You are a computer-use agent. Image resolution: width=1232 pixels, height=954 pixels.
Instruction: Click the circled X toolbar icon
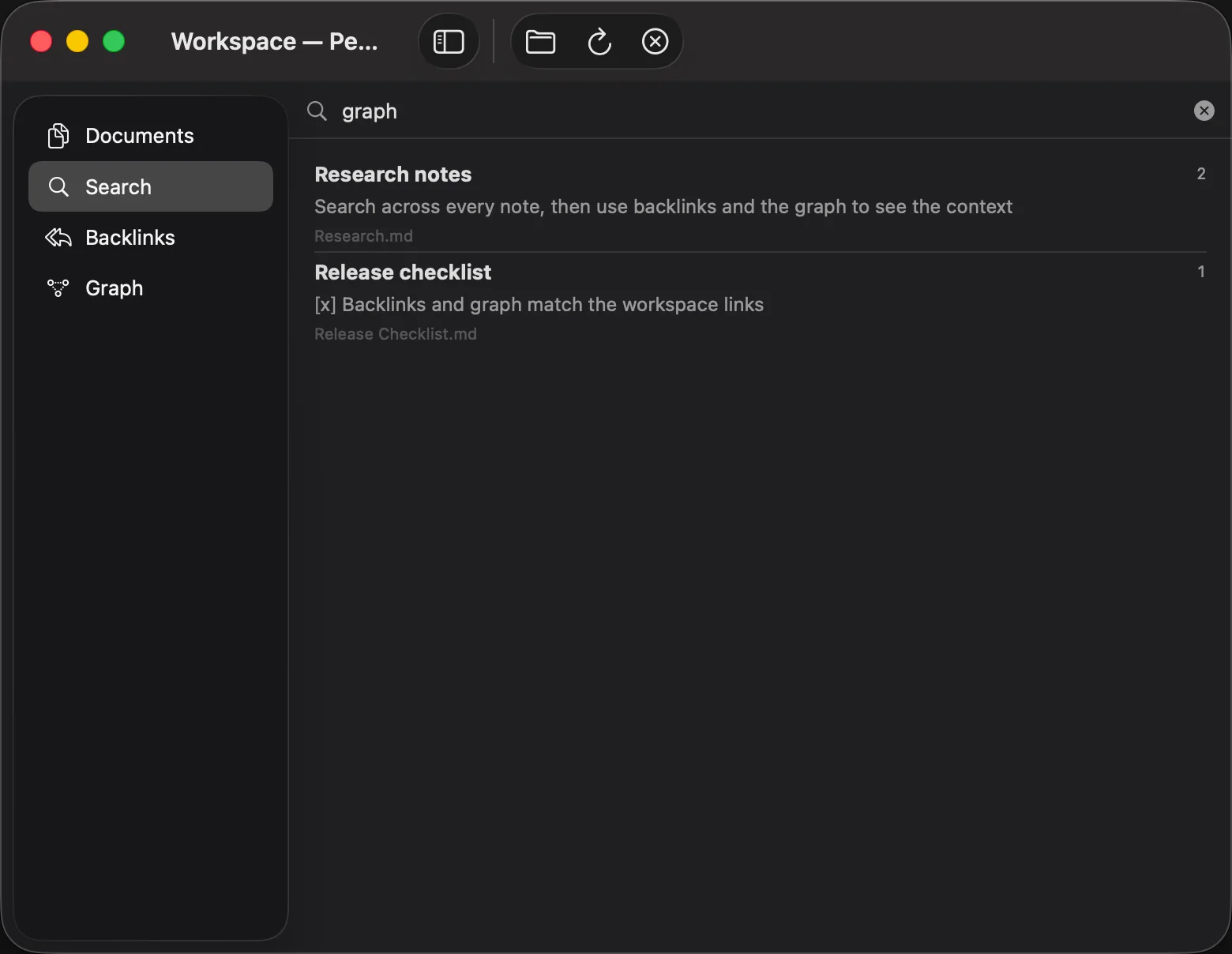pos(655,41)
